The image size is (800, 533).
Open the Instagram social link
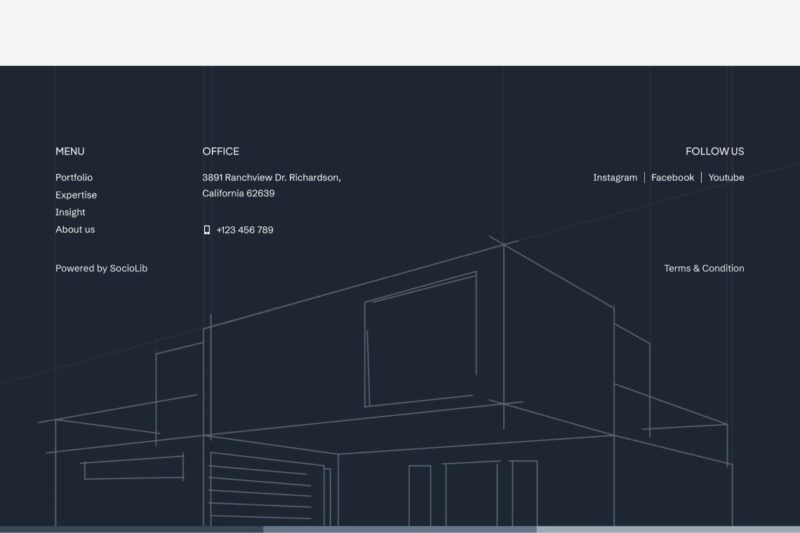click(x=614, y=178)
